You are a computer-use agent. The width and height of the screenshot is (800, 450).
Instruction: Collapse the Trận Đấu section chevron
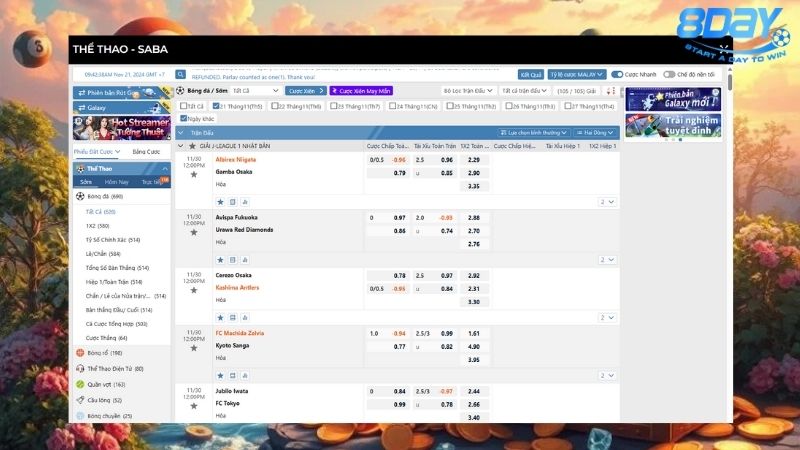(181, 133)
